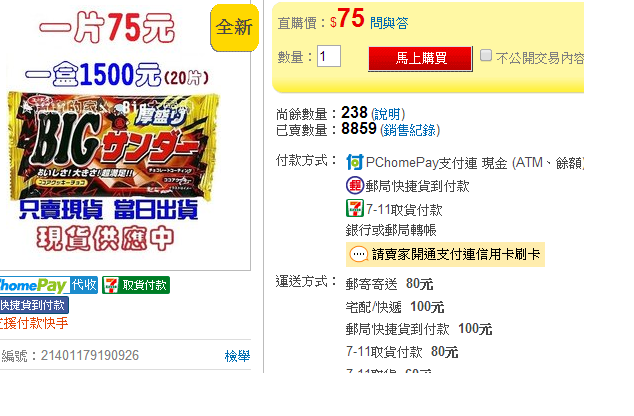
Task: Click the 郵局快捷貨到付款 payment method text
Action: [417, 186]
